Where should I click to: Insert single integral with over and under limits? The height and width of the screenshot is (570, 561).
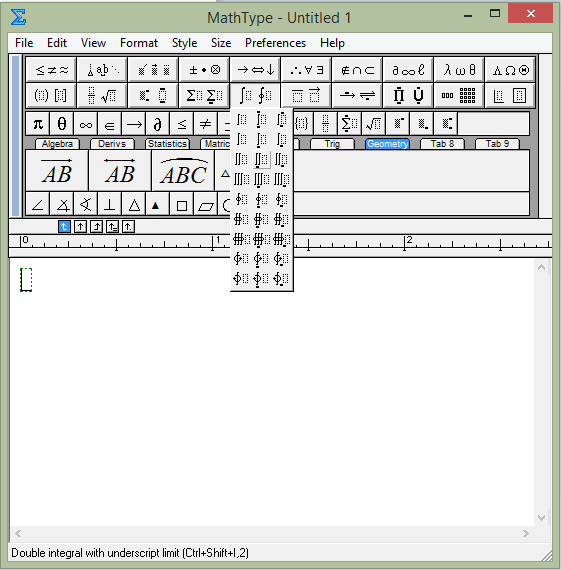pos(261,120)
